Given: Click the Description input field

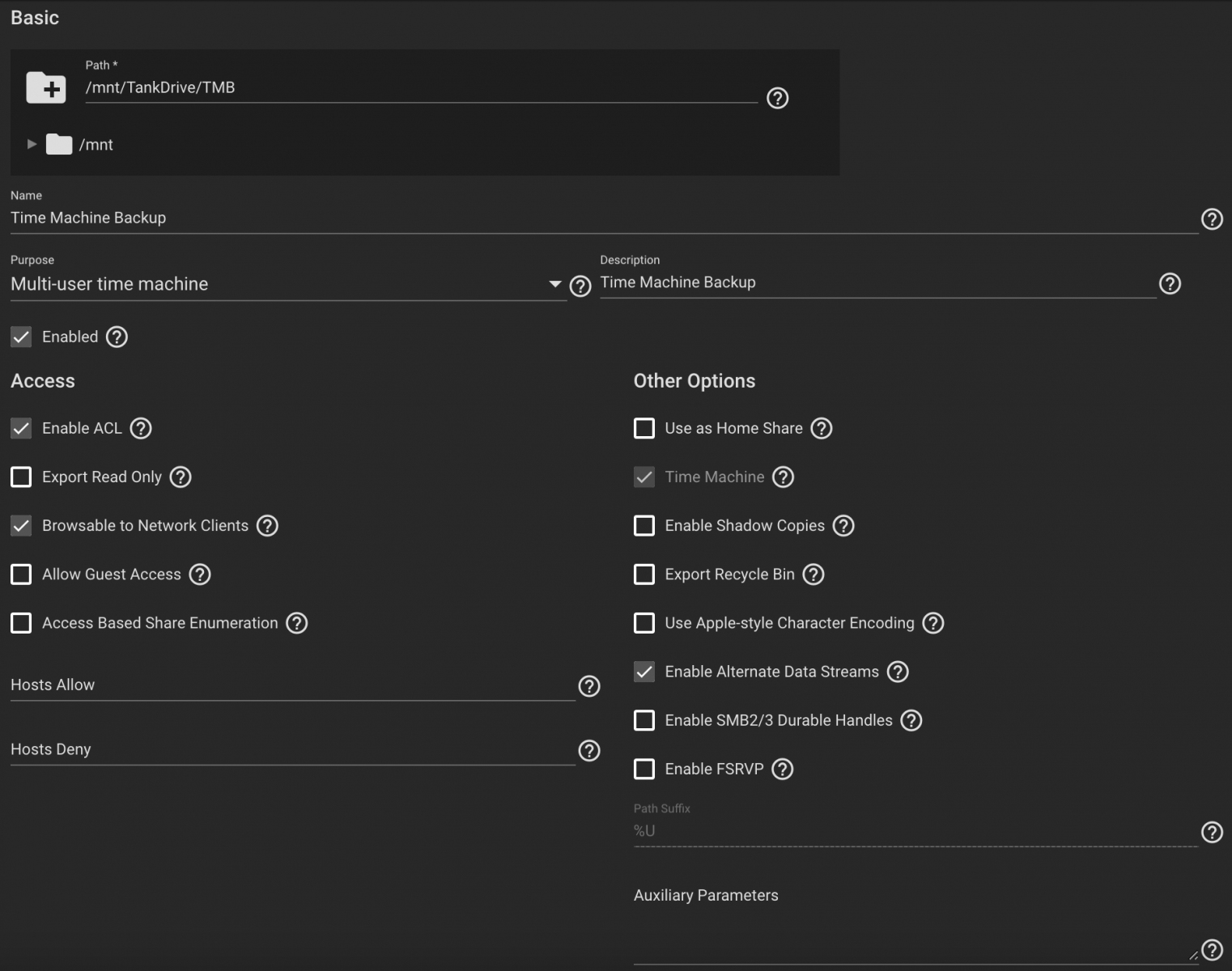Looking at the screenshot, I should coord(877,282).
